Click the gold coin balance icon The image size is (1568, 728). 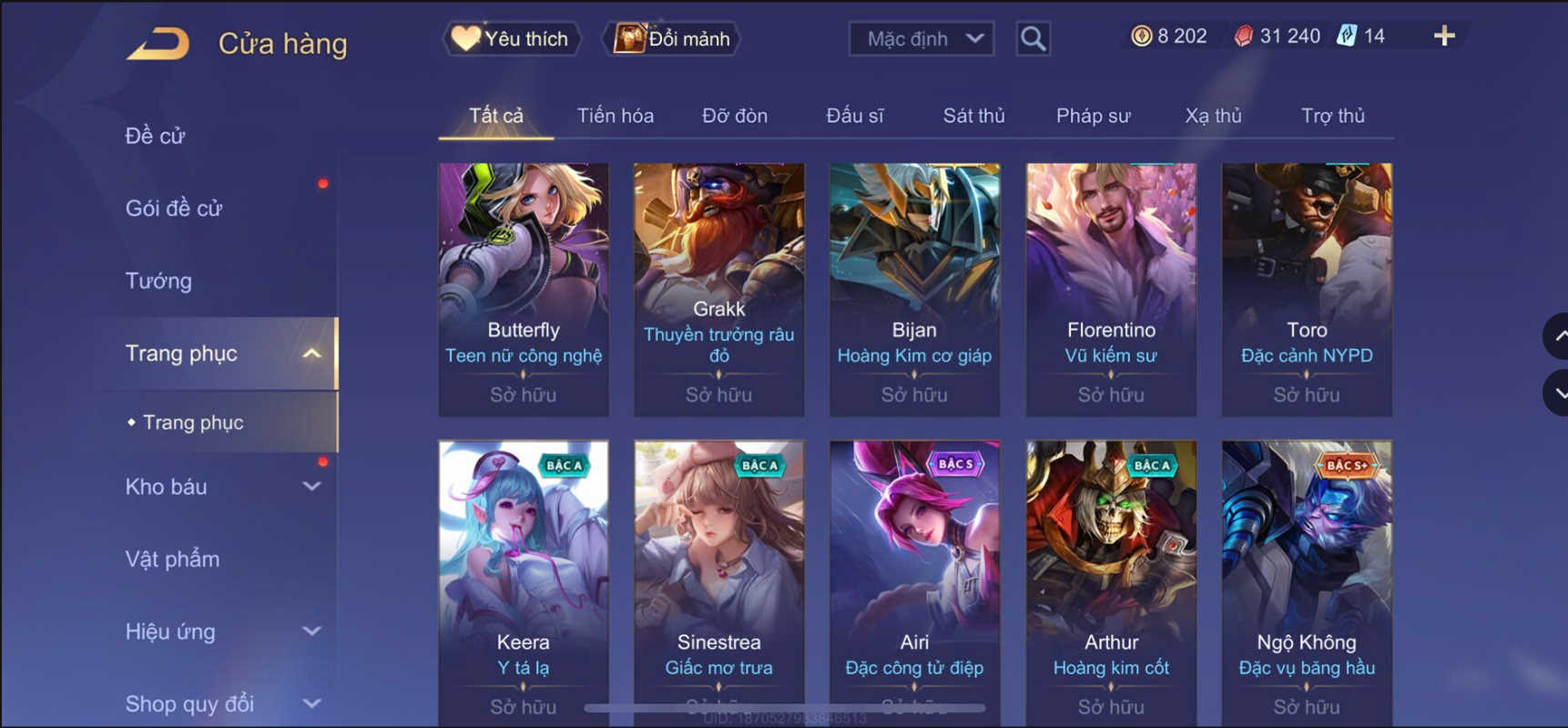tap(1141, 36)
